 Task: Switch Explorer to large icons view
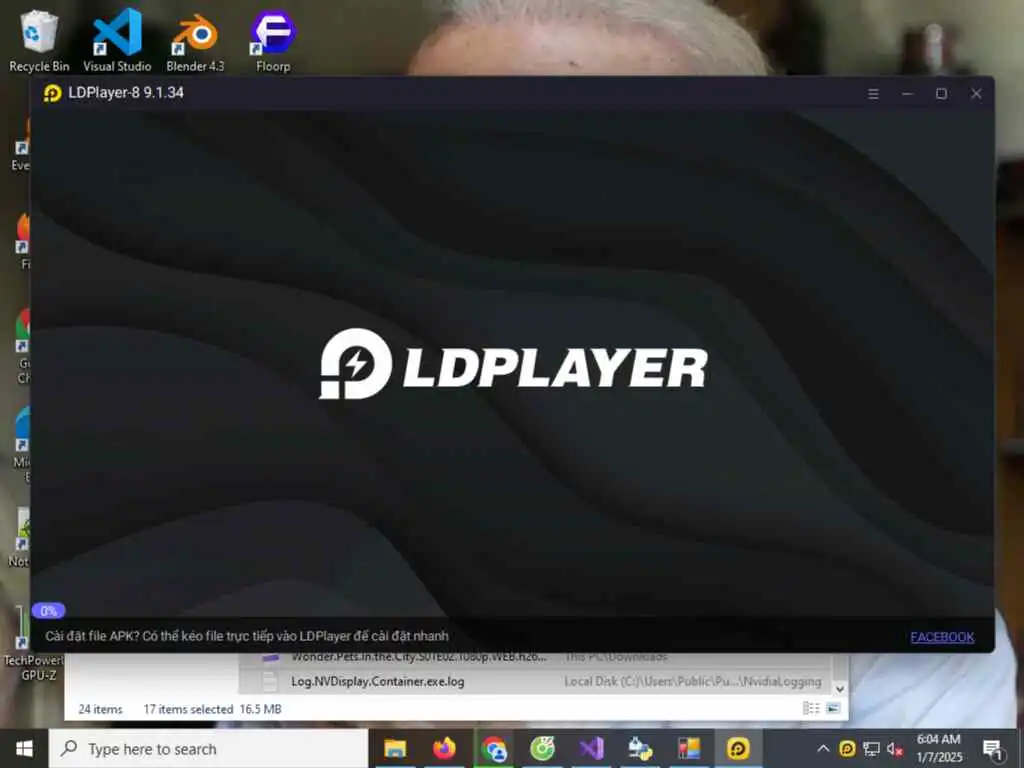tap(833, 709)
